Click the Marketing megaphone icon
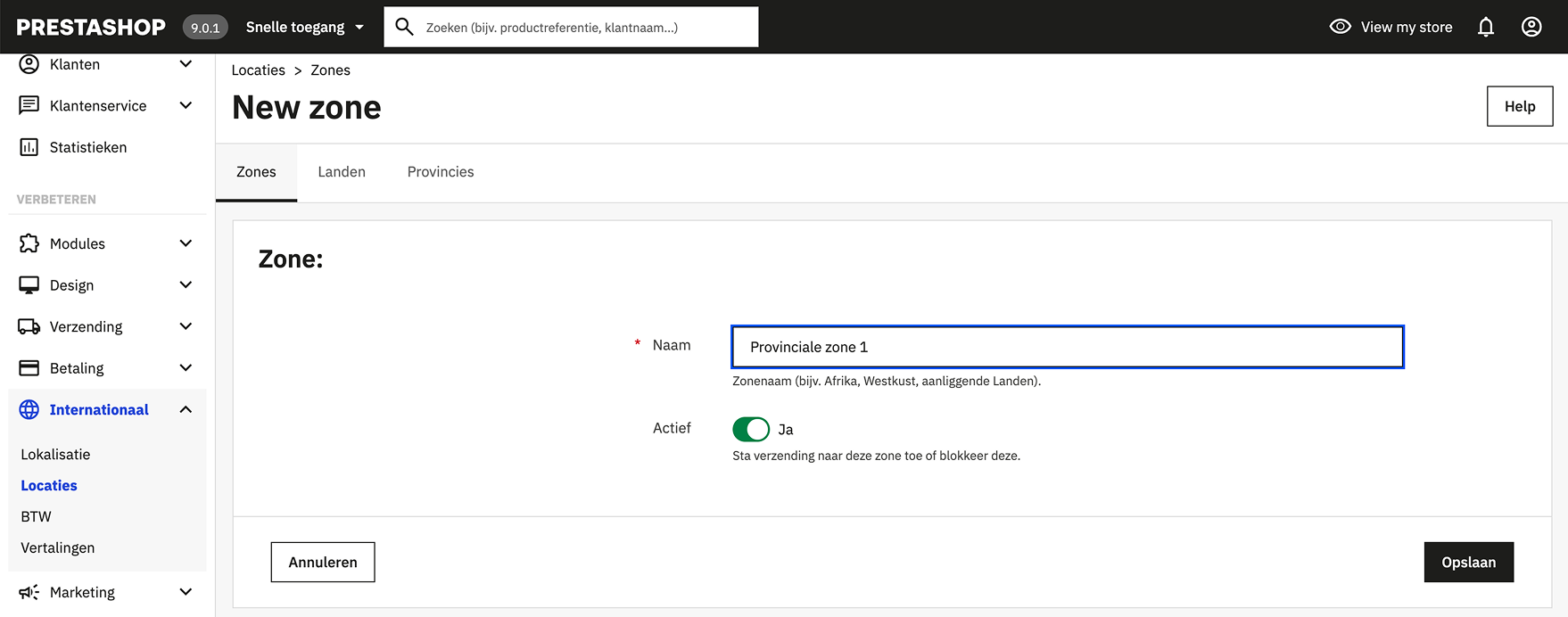 [x=29, y=592]
